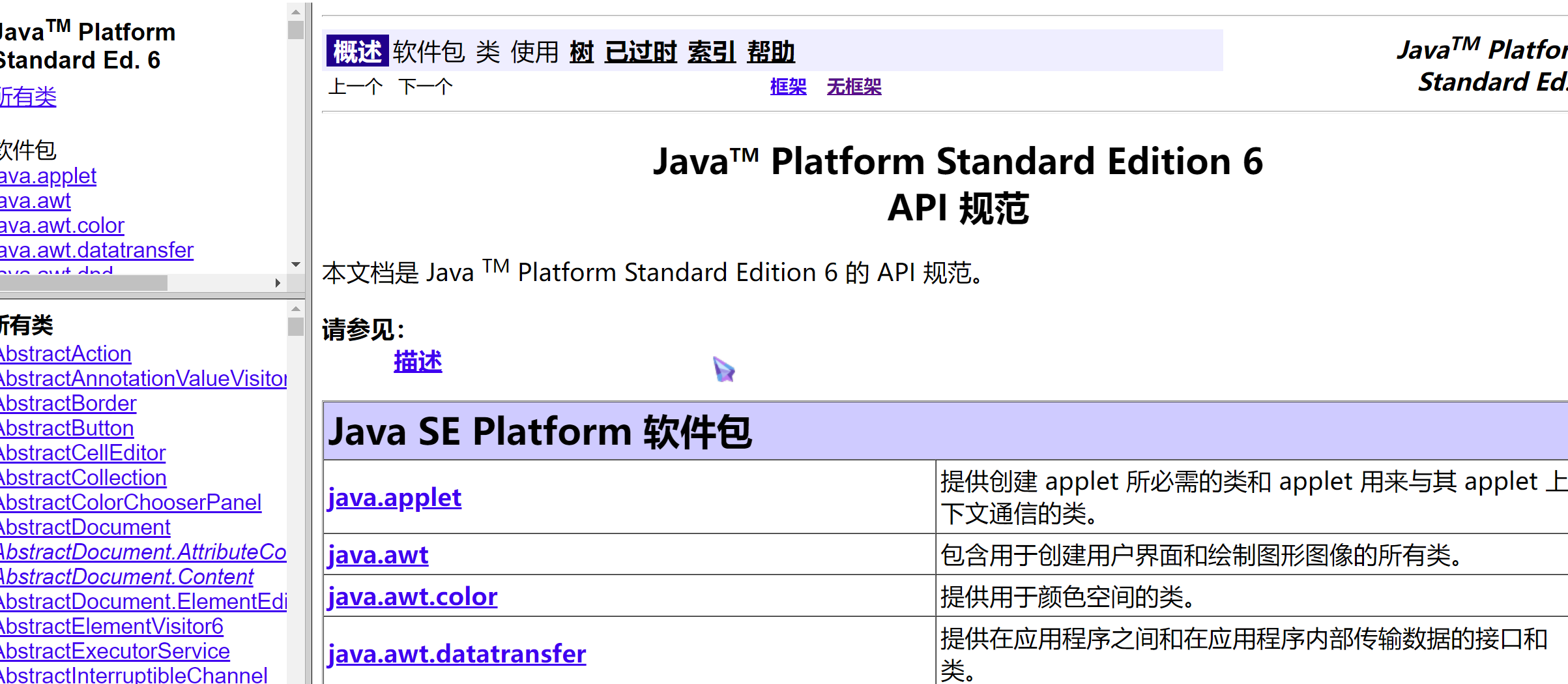Screen dimensions: 1568x684
Task: Click the vertical scrollbar thumb in classes frame
Action: (x=296, y=326)
